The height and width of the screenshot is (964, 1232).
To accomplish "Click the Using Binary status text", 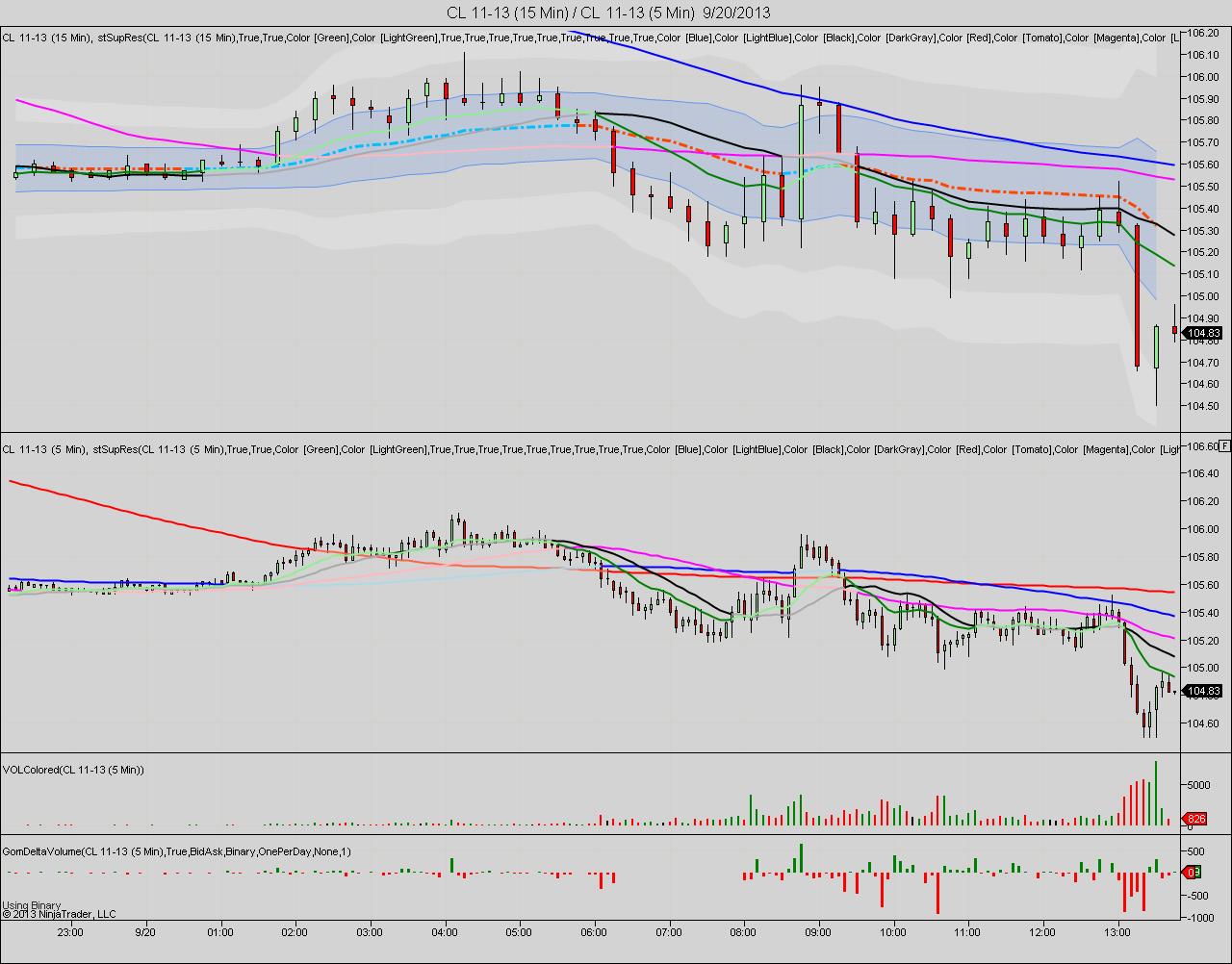I will (32, 905).
